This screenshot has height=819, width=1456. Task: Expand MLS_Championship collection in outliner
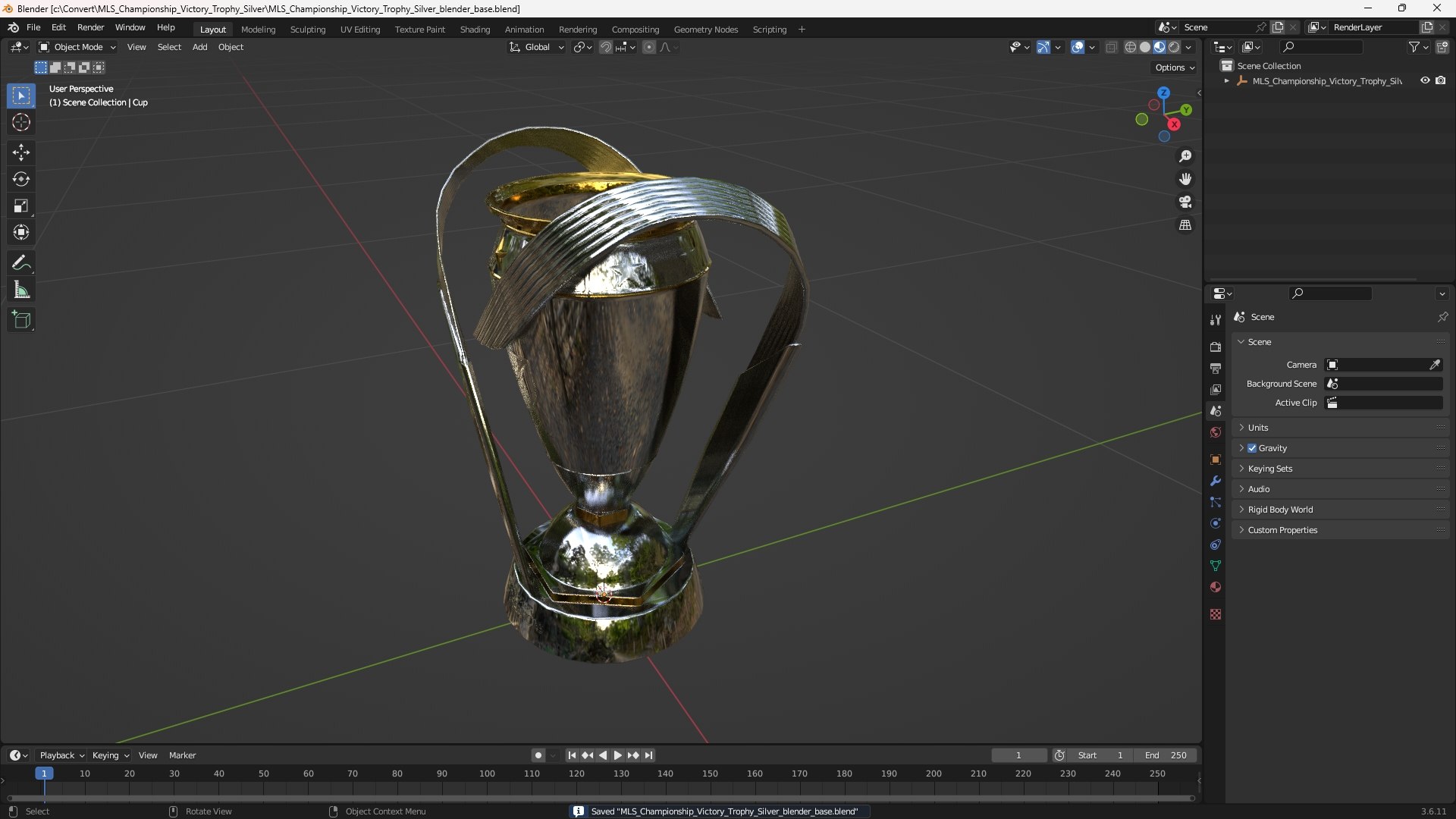coord(1227,81)
